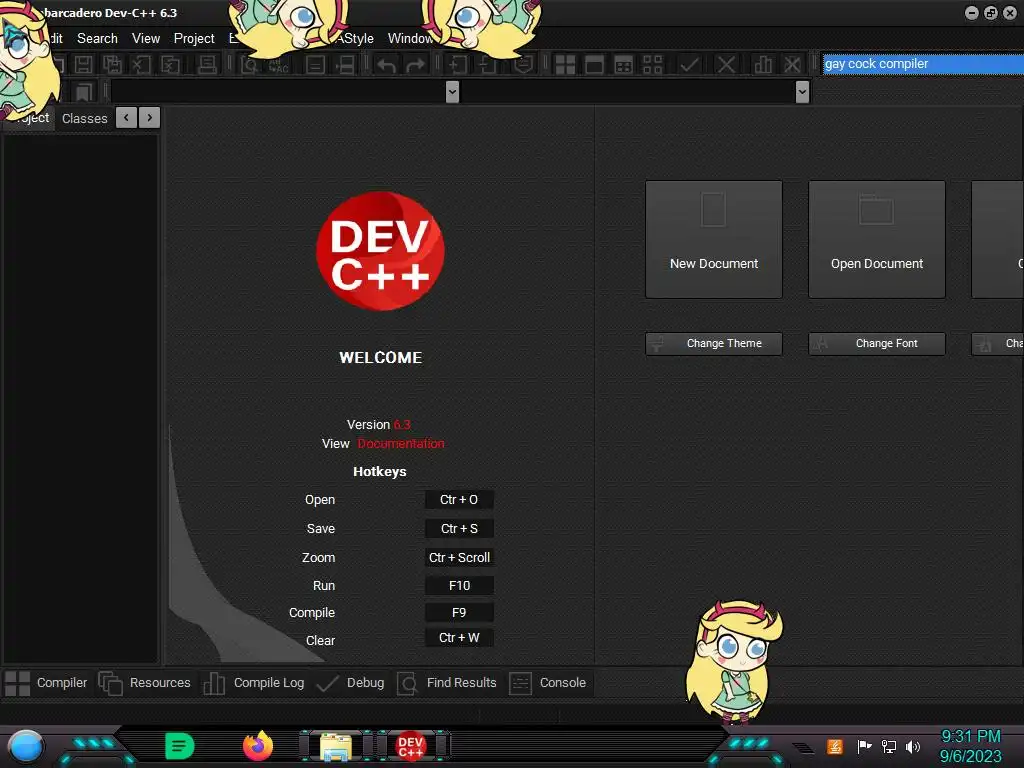Image resolution: width=1024 pixels, height=768 pixels.
Task: Click the Start orb button
Action: pyautogui.click(x=26, y=747)
